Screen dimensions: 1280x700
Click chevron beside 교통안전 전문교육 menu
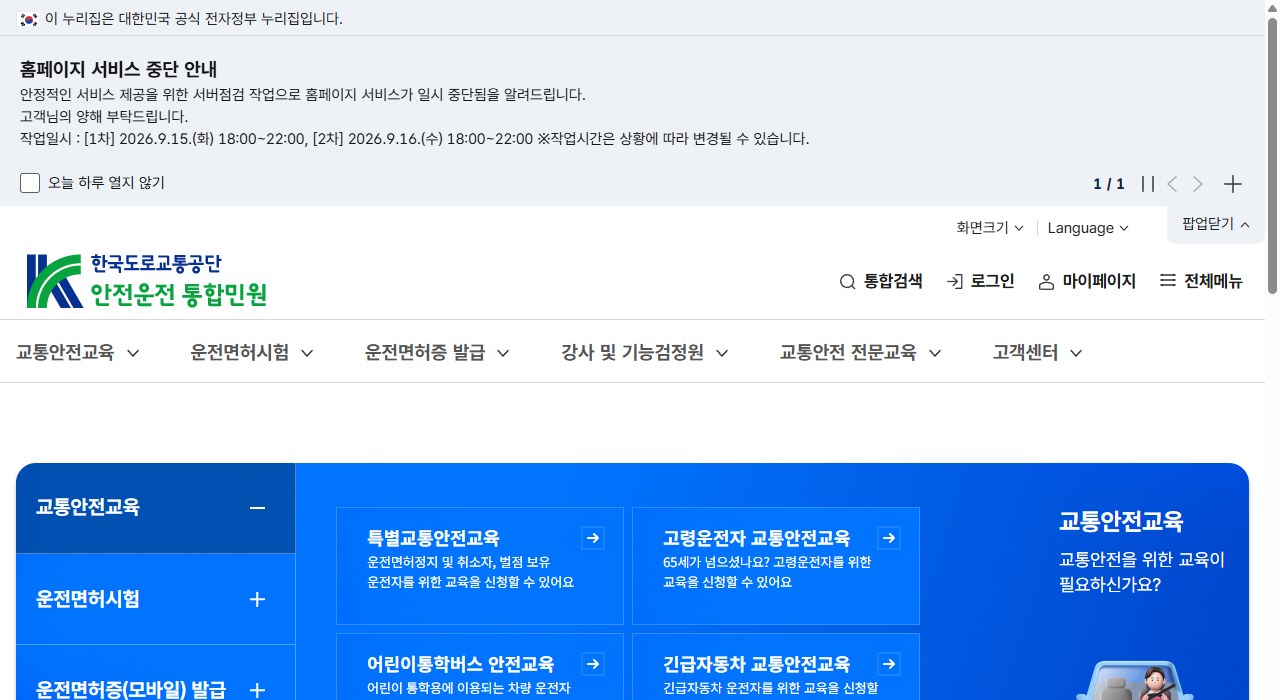[x=935, y=353]
